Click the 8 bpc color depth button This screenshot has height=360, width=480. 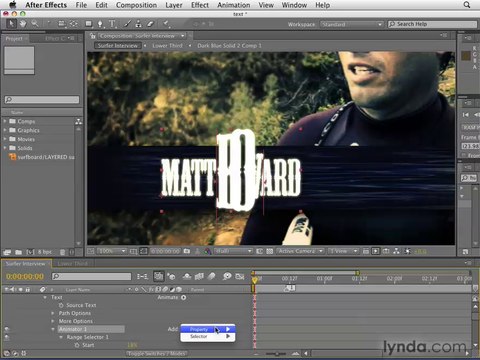click(x=45, y=252)
